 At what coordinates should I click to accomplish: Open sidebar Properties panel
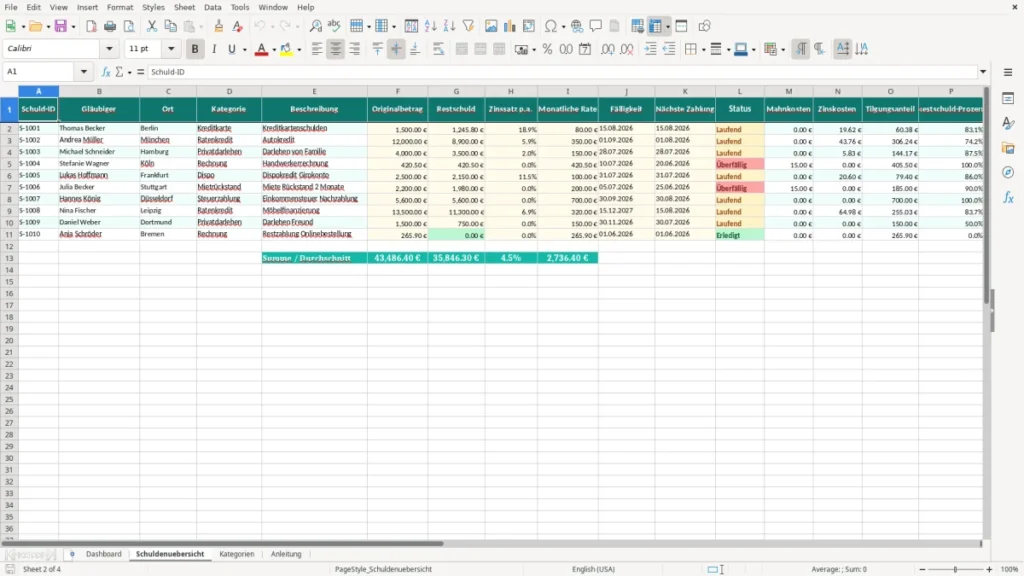click(x=1008, y=99)
